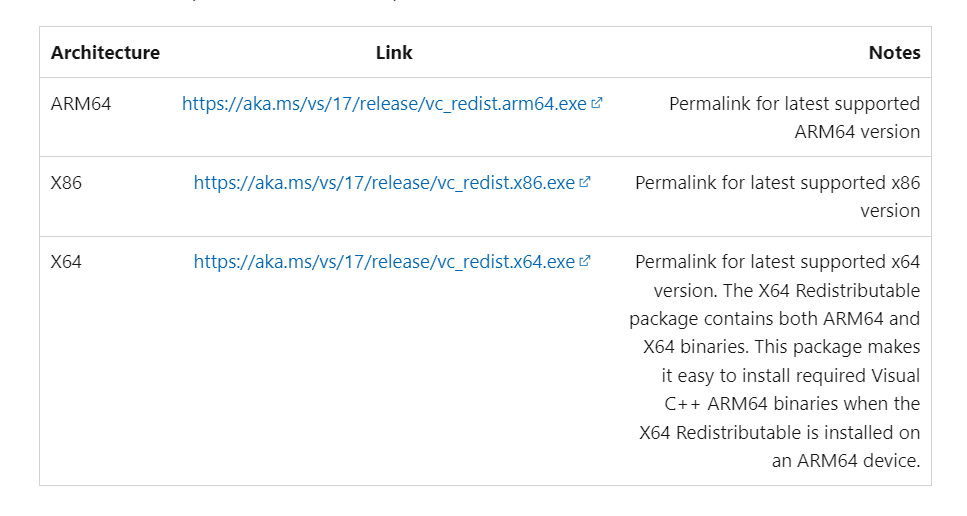
Task: Click the 'it easy to install required Visual' text
Action: tap(790, 376)
